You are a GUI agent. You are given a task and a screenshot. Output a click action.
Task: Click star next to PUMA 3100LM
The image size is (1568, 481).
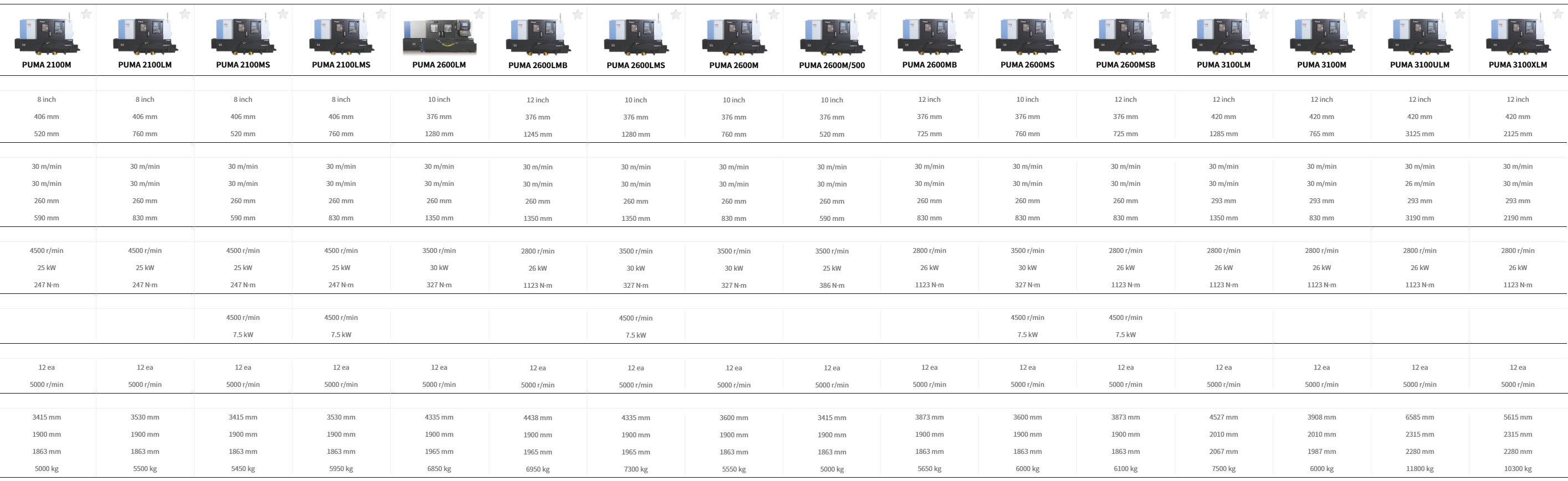(1264, 14)
